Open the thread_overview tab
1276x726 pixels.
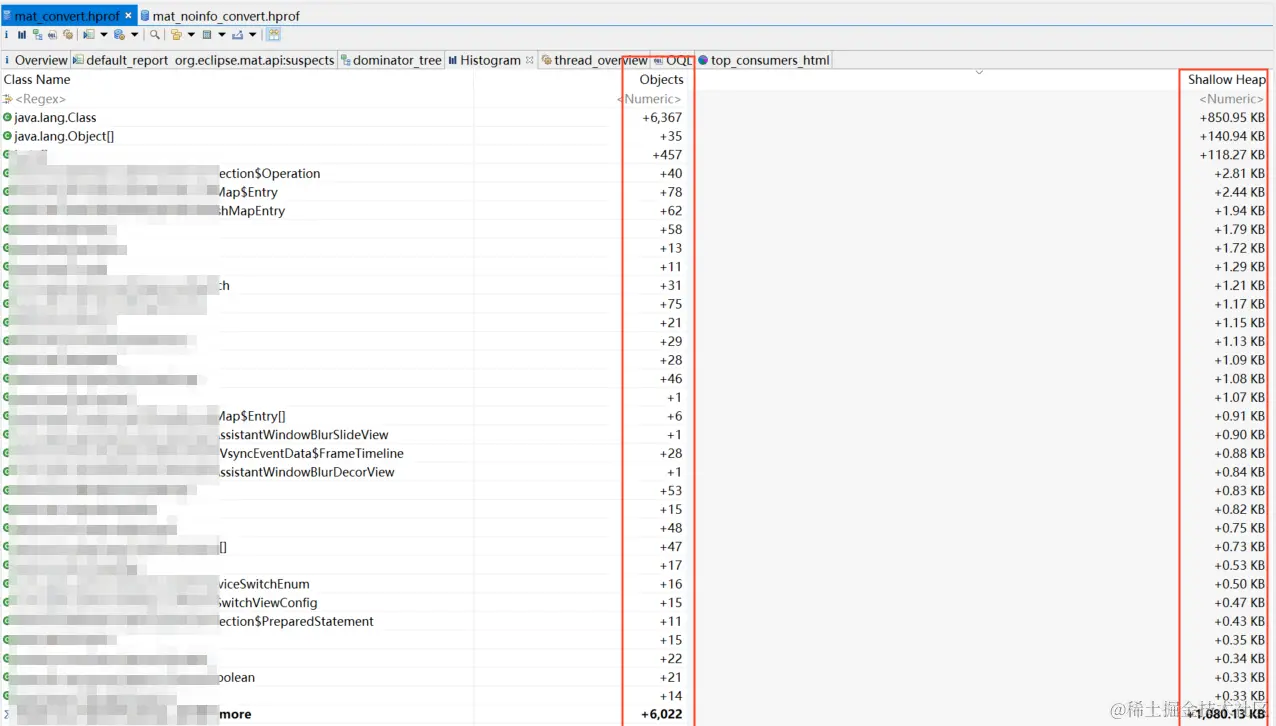(x=594, y=60)
